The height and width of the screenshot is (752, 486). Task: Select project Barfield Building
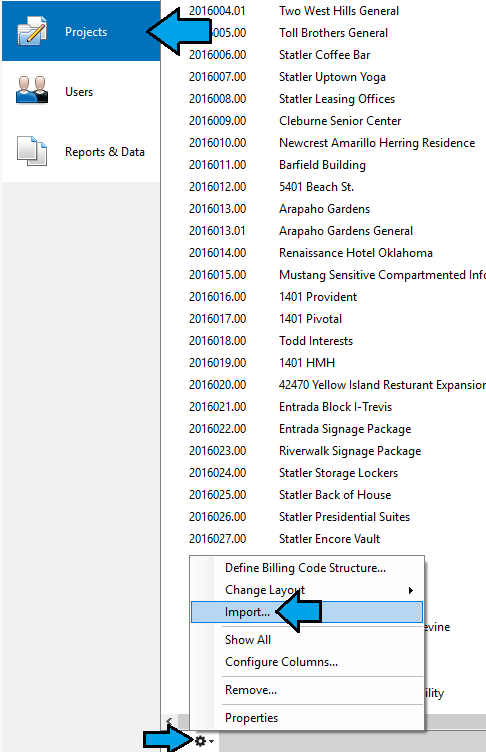pyautogui.click(x=322, y=165)
